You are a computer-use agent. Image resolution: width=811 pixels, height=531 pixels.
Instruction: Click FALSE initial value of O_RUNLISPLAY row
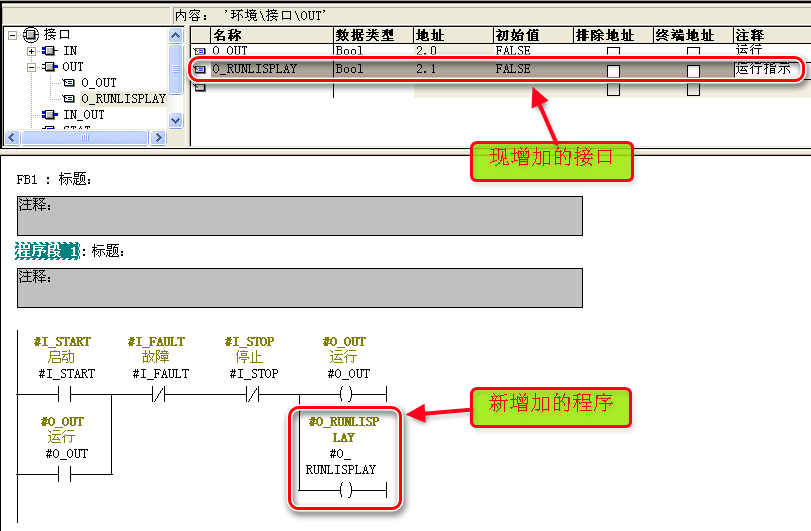coord(533,69)
